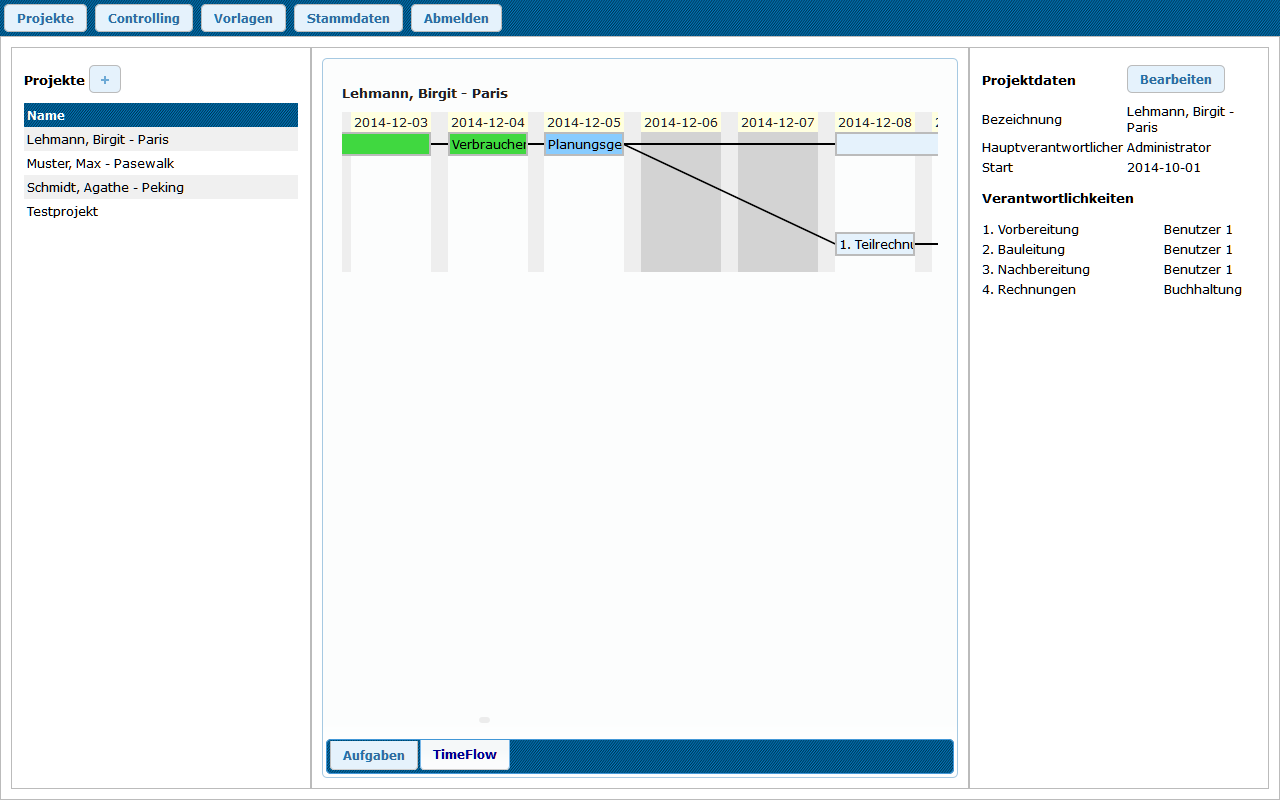Click the 1. Teilrechnung milestone
The height and width of the screenshot is (800, 1280).
click(x=874, y=243)
